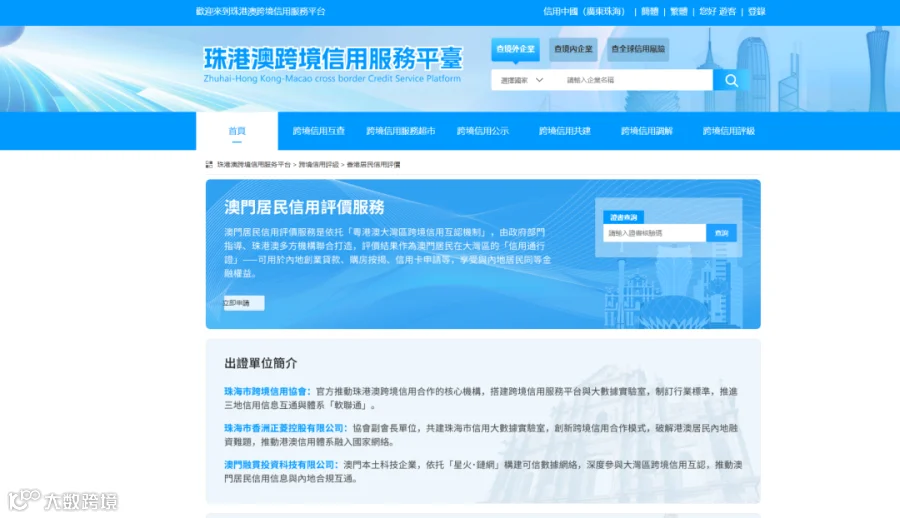
Task: Switch to 繁體 traditional Chinese
Action: point(678,11)
